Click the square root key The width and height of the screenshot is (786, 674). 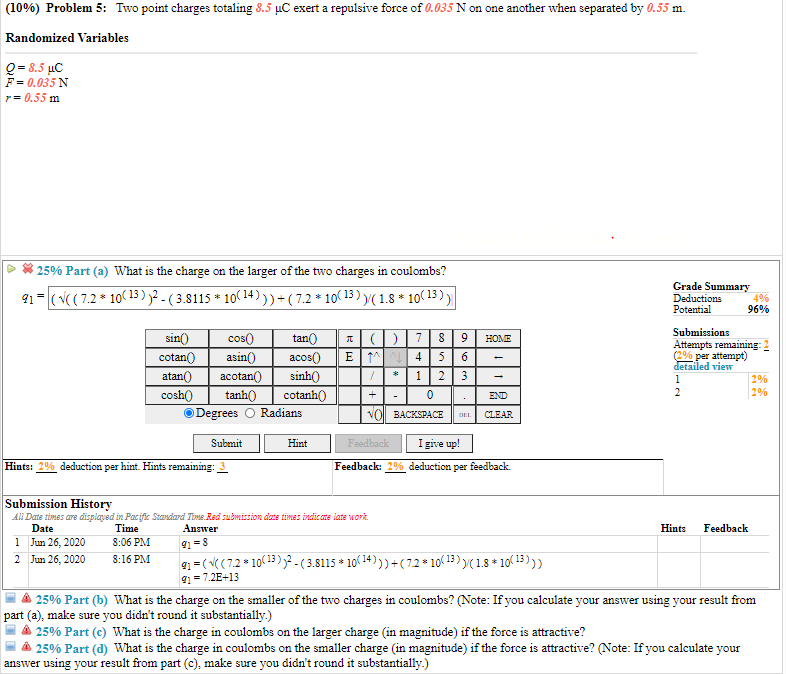pyautogui.click(x=372, y=414)
